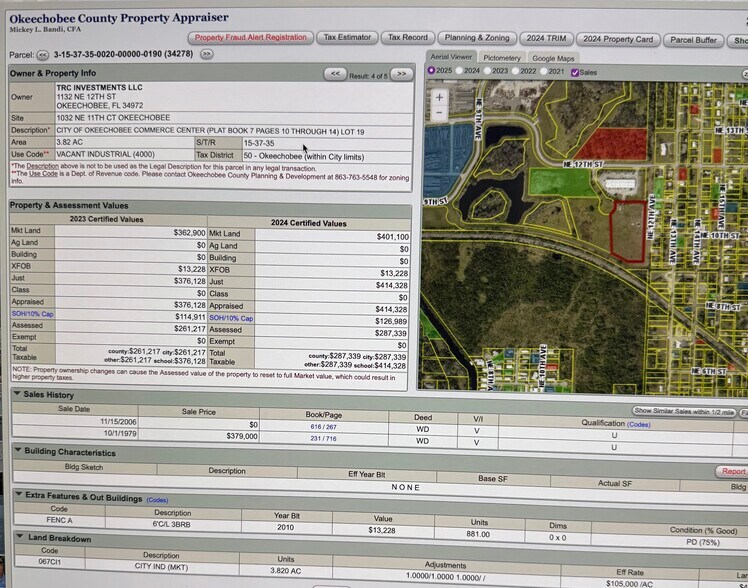Viewport: 748px width, 588px height.
Task: Select the 2025 aerial year radio button
Action: (431, 72)
